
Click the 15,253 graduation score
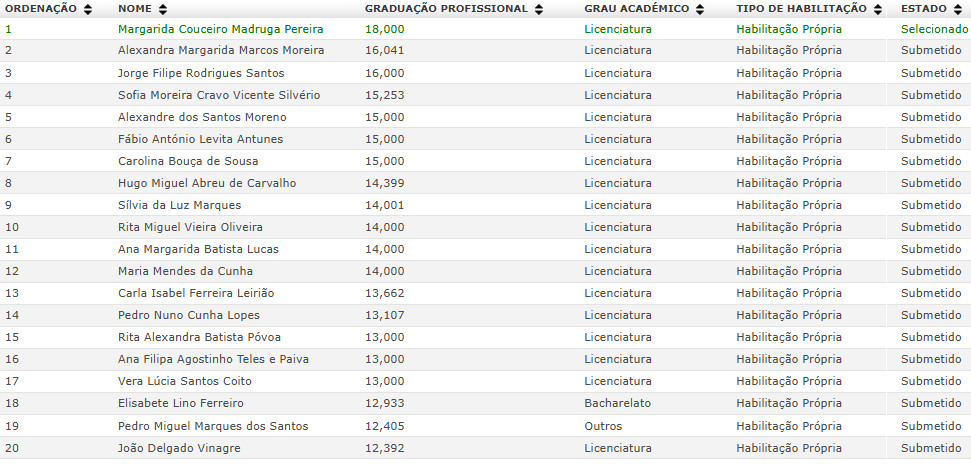385,95
